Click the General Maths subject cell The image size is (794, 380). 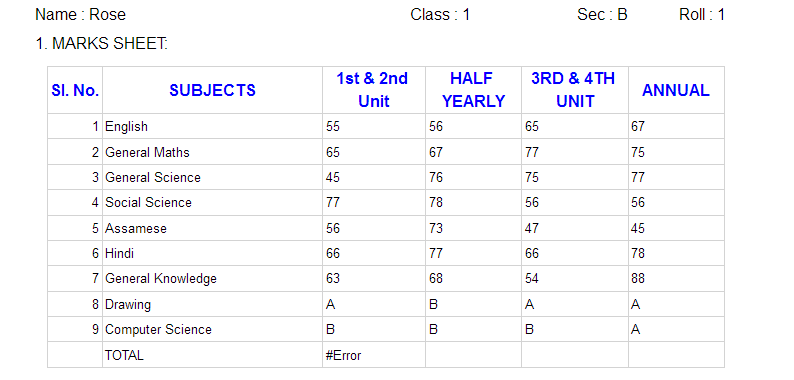(x=212, y=152)
